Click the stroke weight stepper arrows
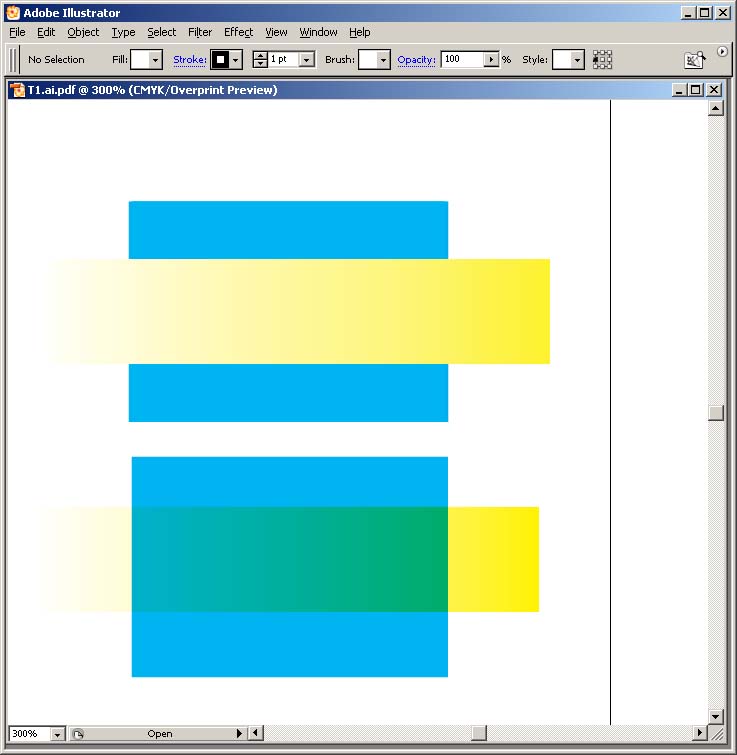Screen dimensions: 737x755 tap(260, 60)
